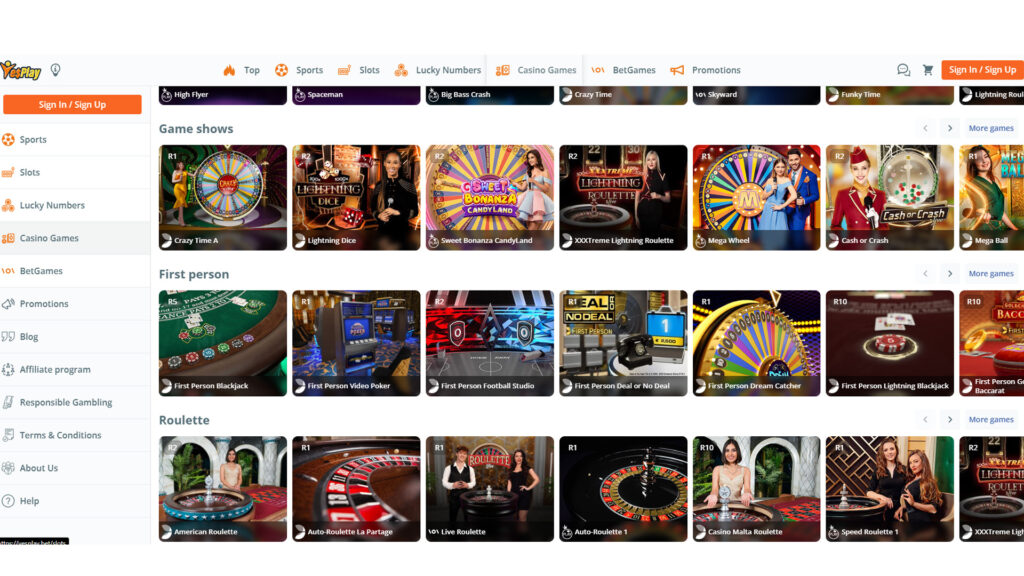Open Live Roulette game
The width and height of the screenshot is (1024, 576).
point(490,488)
